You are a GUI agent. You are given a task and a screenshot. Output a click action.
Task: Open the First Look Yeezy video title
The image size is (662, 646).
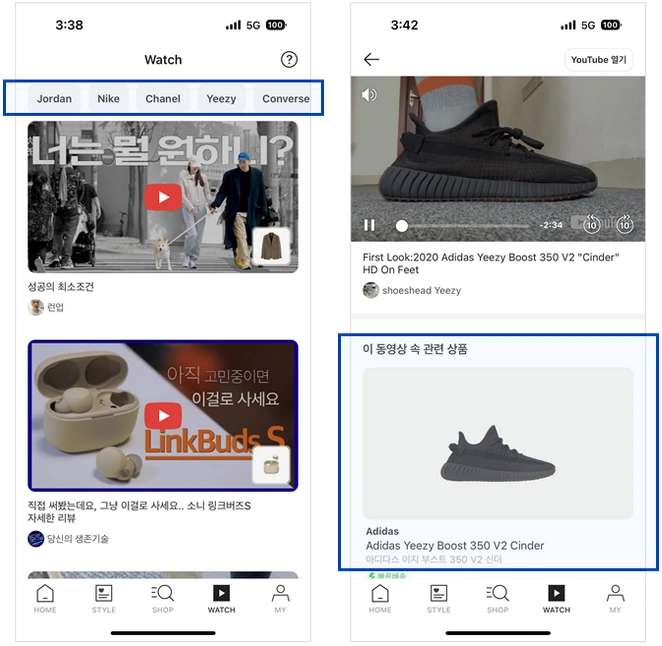point(491,263)
